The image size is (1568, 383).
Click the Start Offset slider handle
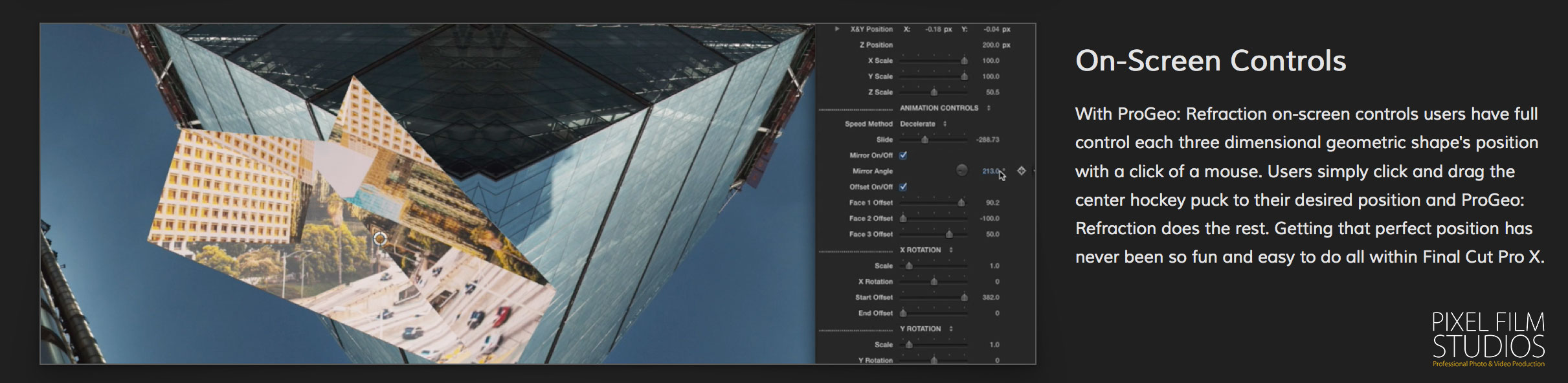[x=964, y=298]
